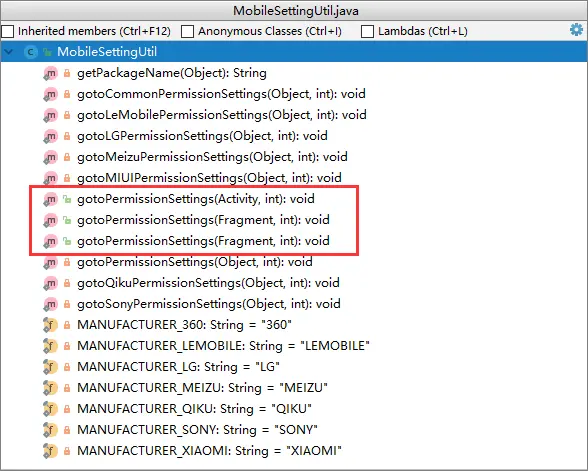
Task: Select gotoPermissionSettings(Object, int): void
Action: coord(195,262)
